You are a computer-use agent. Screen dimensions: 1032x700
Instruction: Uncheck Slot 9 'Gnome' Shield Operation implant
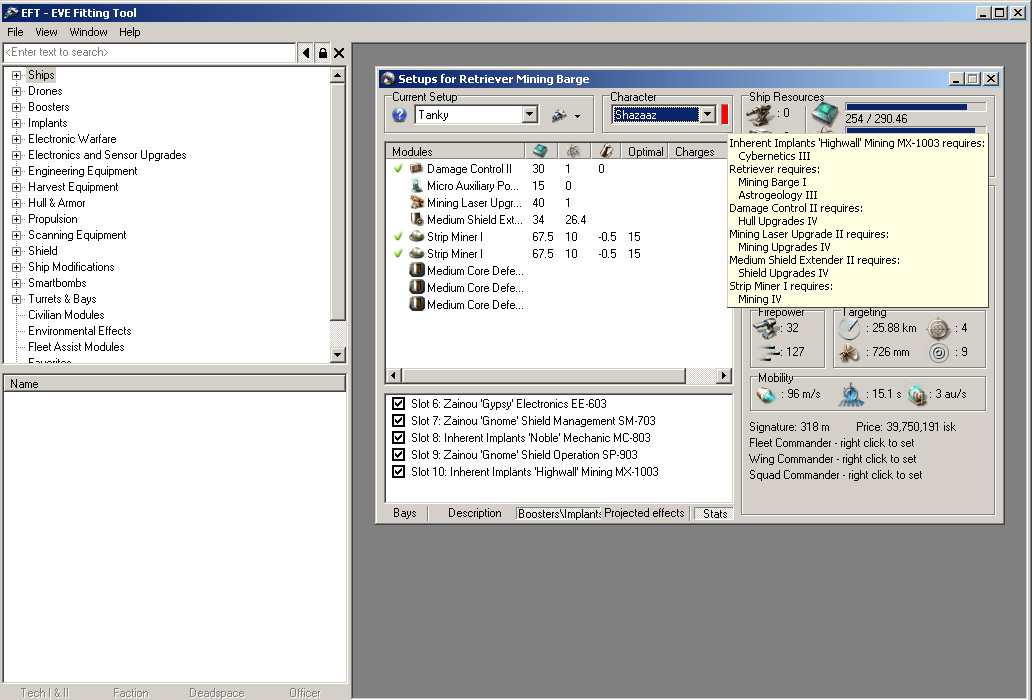tap(398, 455)
